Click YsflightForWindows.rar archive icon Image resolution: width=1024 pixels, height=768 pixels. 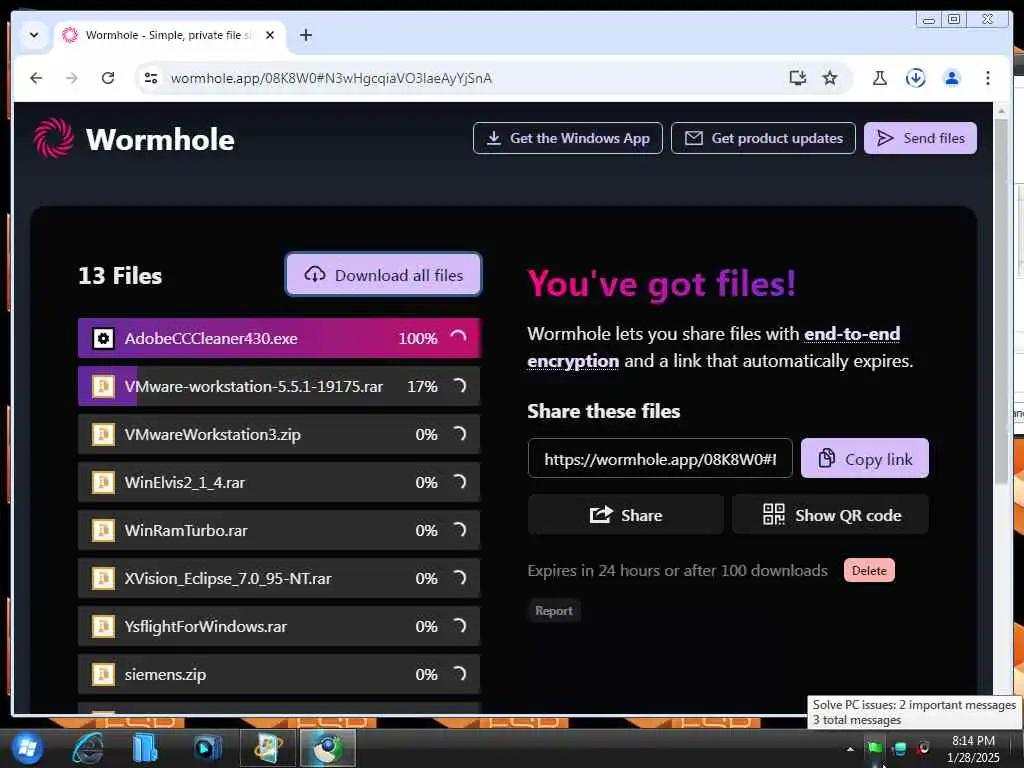point(103,626)
